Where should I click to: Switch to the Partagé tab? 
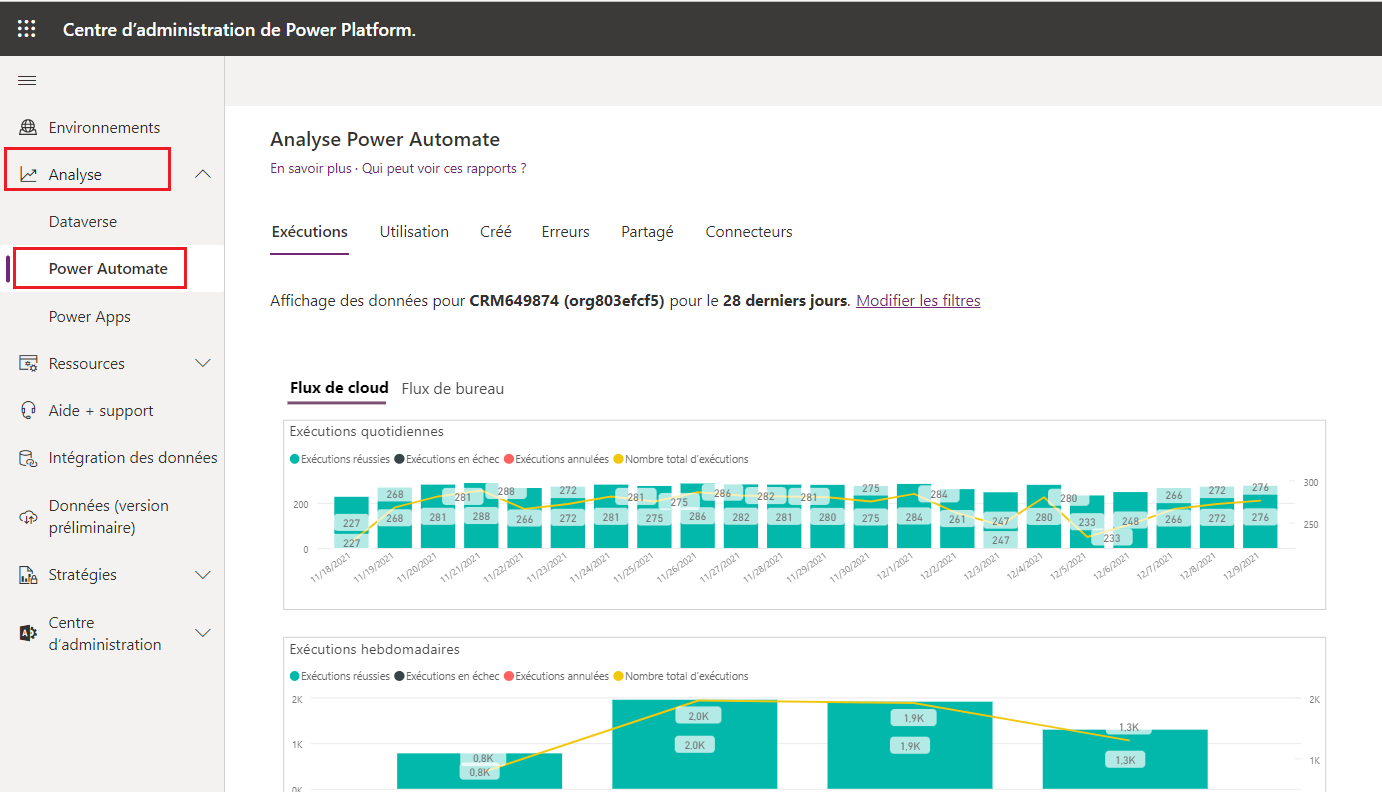click(647, 232)
